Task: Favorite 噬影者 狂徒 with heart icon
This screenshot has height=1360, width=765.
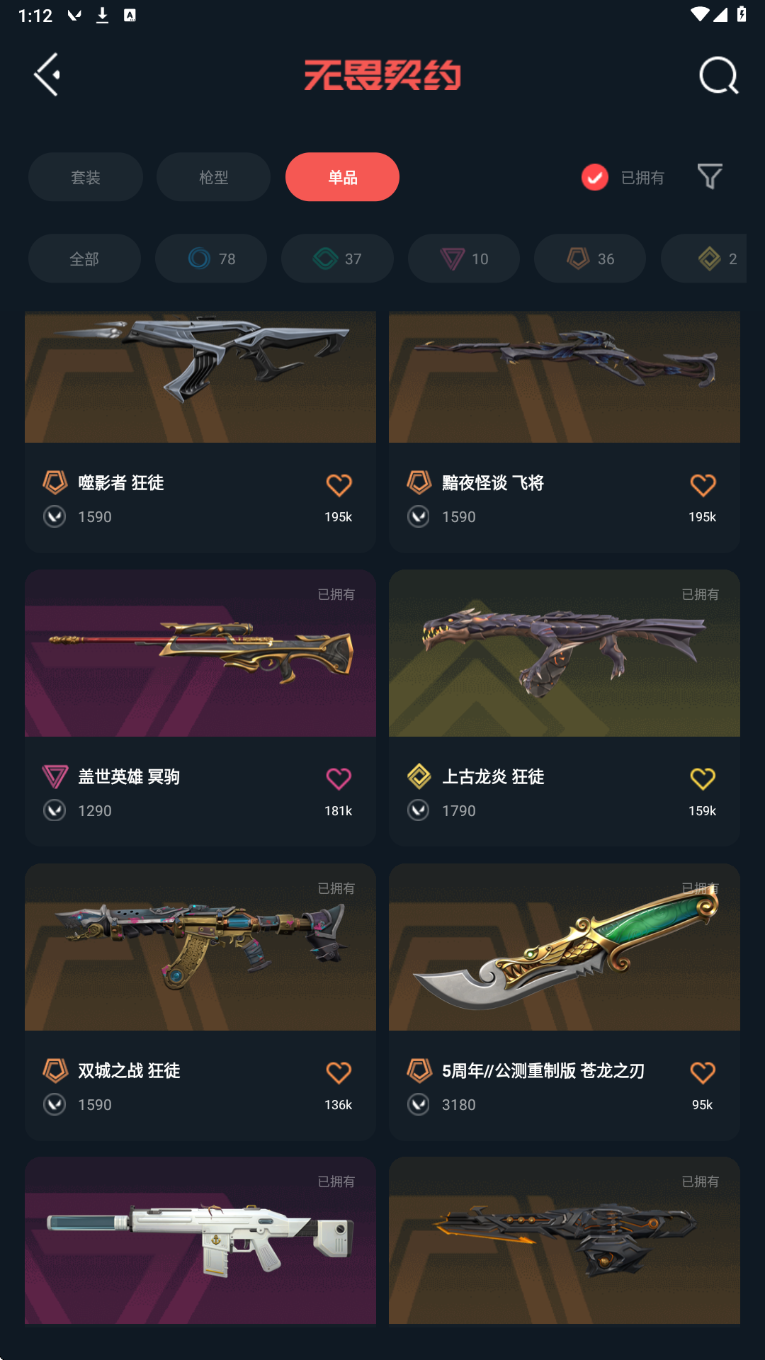Action: click(x=339, y=485)
